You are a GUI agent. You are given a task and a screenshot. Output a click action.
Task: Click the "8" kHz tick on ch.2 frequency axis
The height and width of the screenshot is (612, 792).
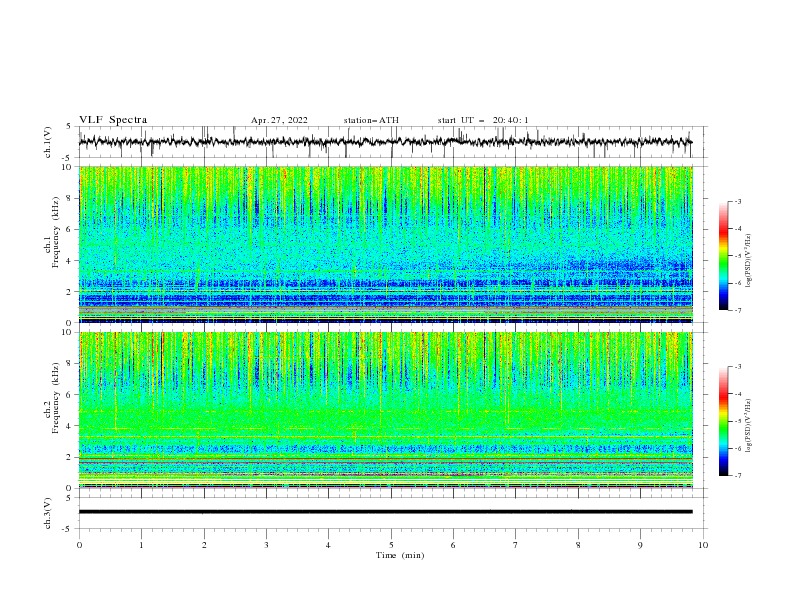coord(71,364)
